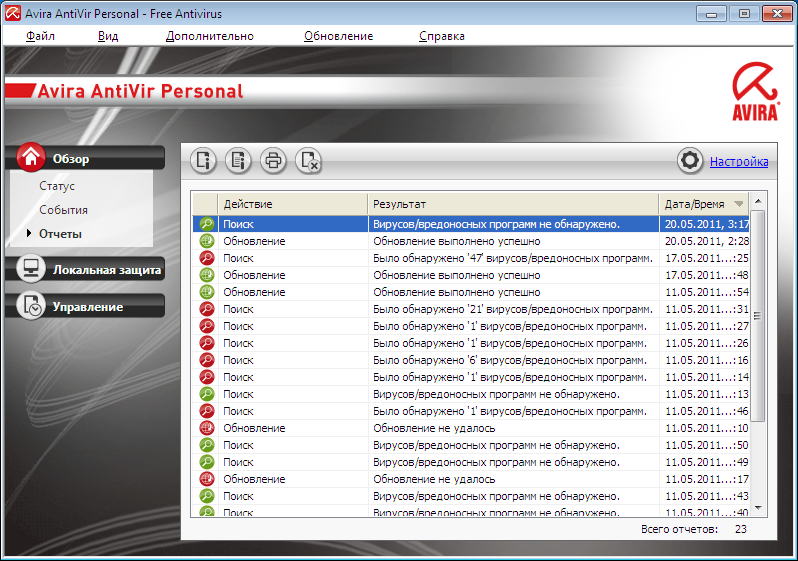Click the Avira umbrella logo
Image resolution: width=798 pixels, height=561 pixels.
pos(755,92)
